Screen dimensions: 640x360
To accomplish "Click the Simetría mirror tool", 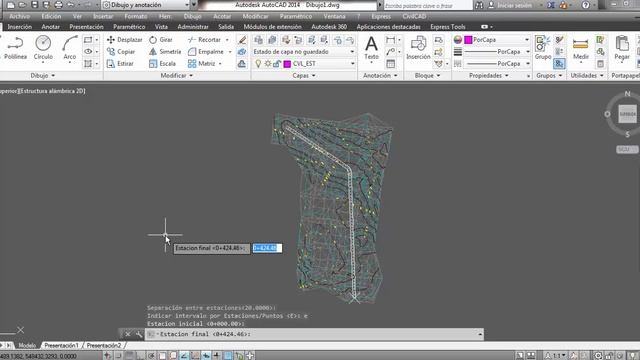I will [x=165, y=52].
